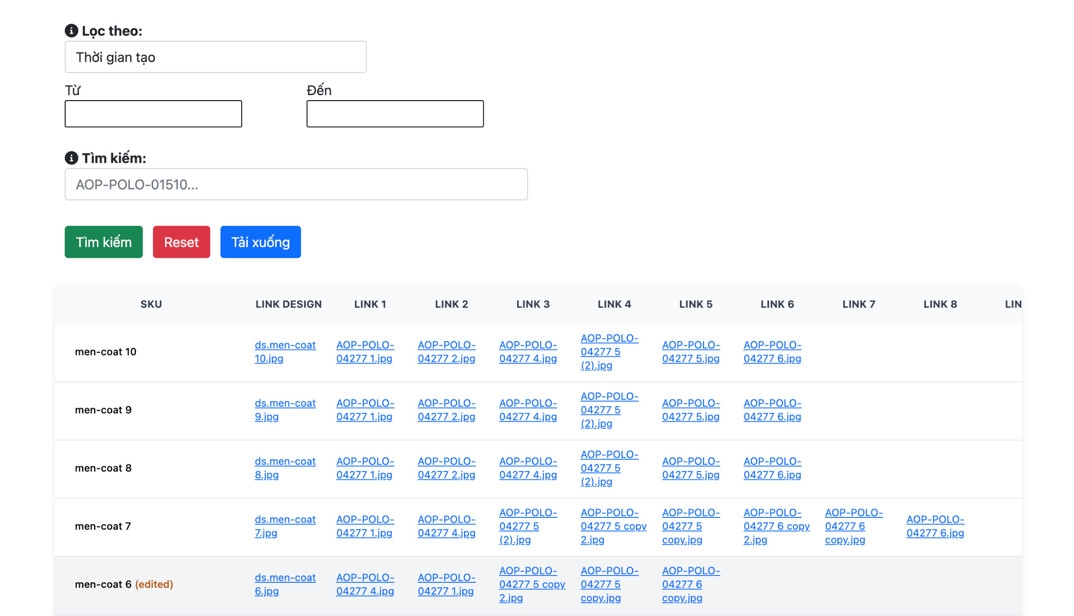Open ds.men-coat 7.jpg design link
This screenshot has width=1074, height=616.
pos(285,526)
